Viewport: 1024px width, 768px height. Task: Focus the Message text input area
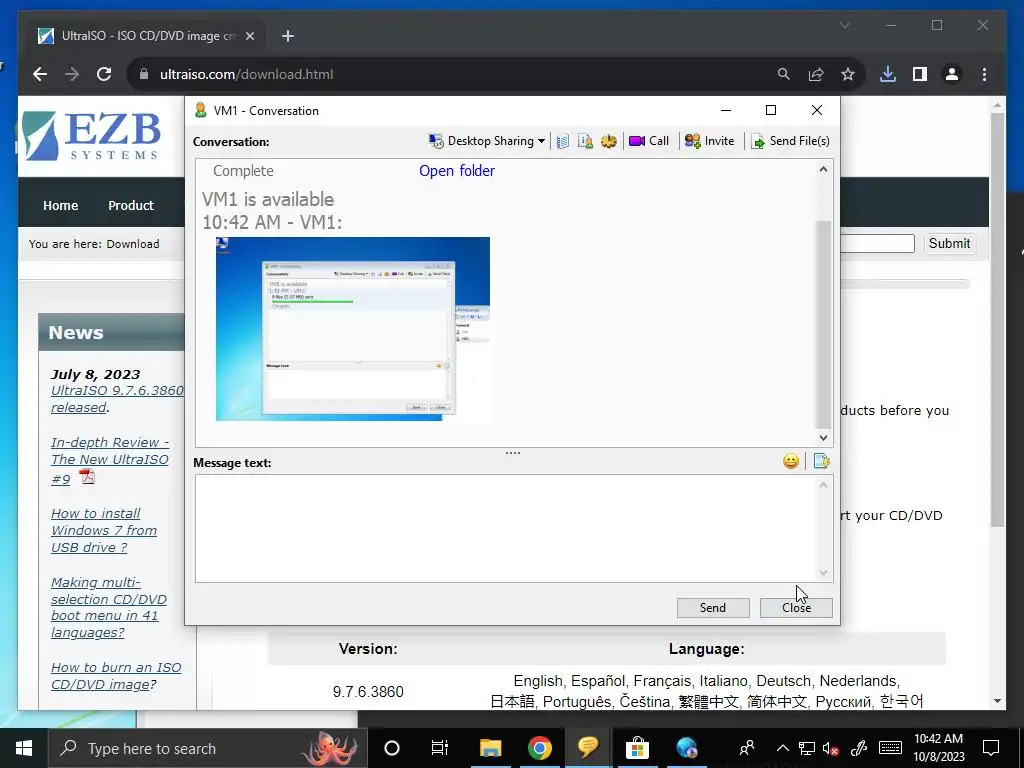505,528
